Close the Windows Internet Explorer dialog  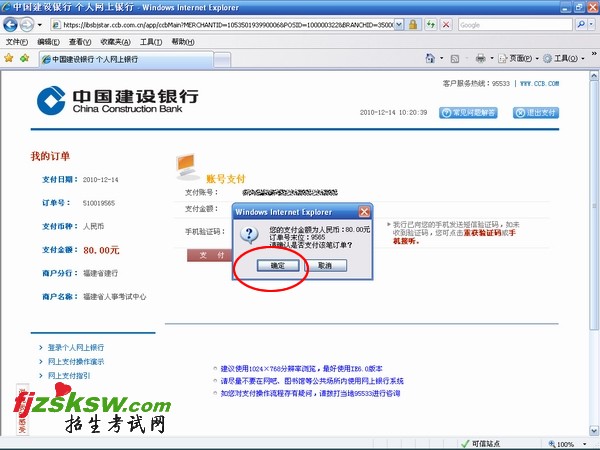(x=364, y=212)
